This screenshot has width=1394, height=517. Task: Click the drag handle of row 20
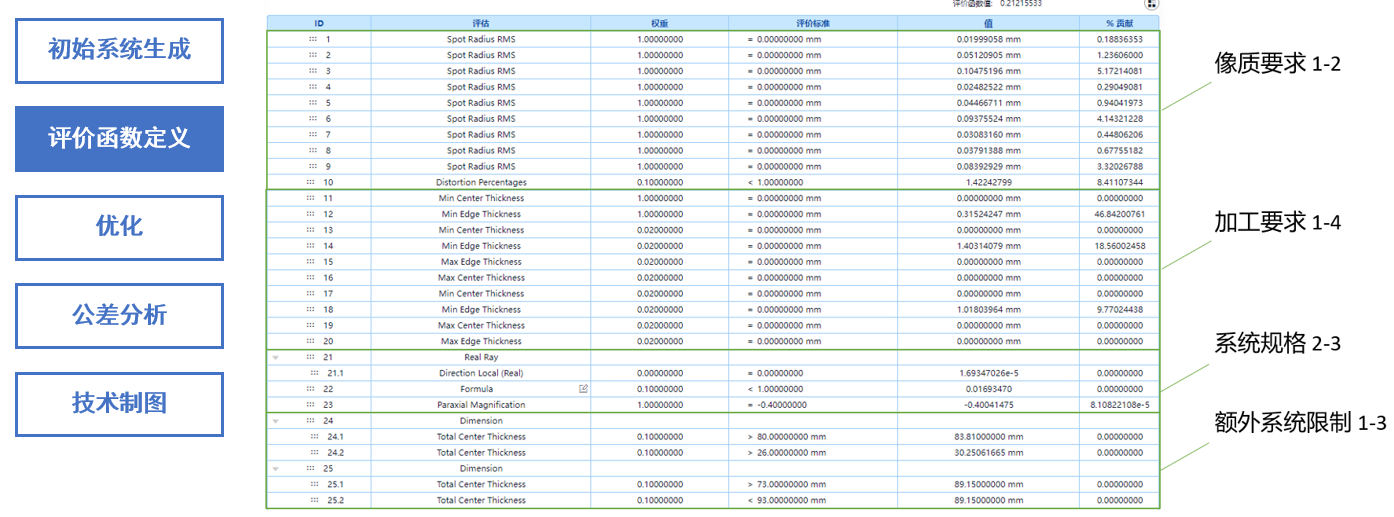[x=311, y=341]
